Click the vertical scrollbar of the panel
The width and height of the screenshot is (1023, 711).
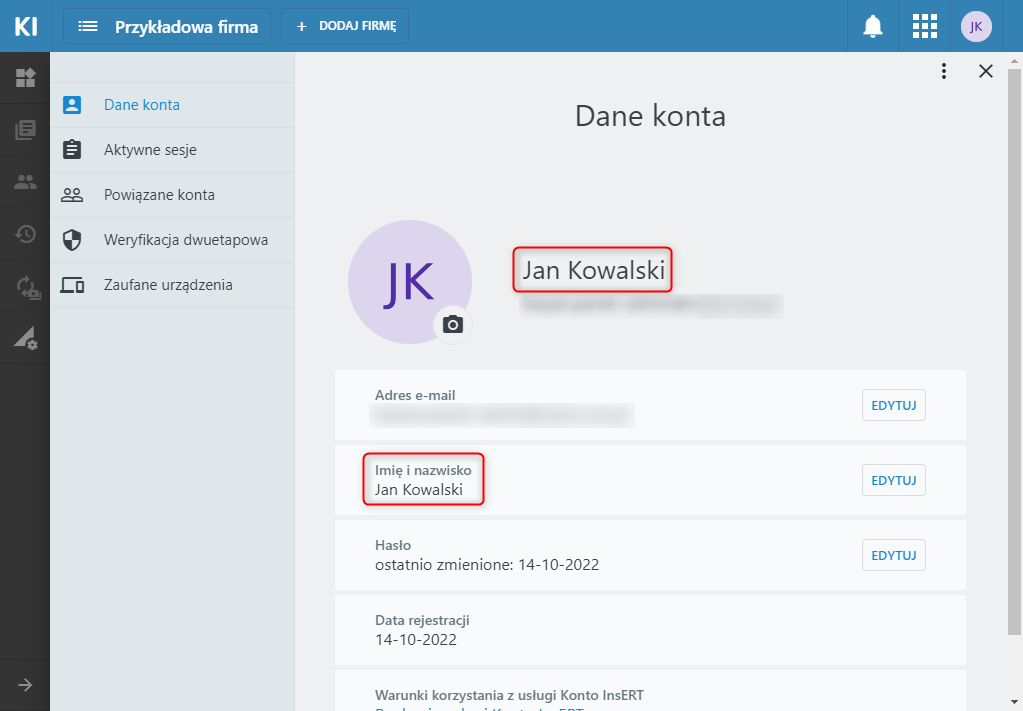1014,352
